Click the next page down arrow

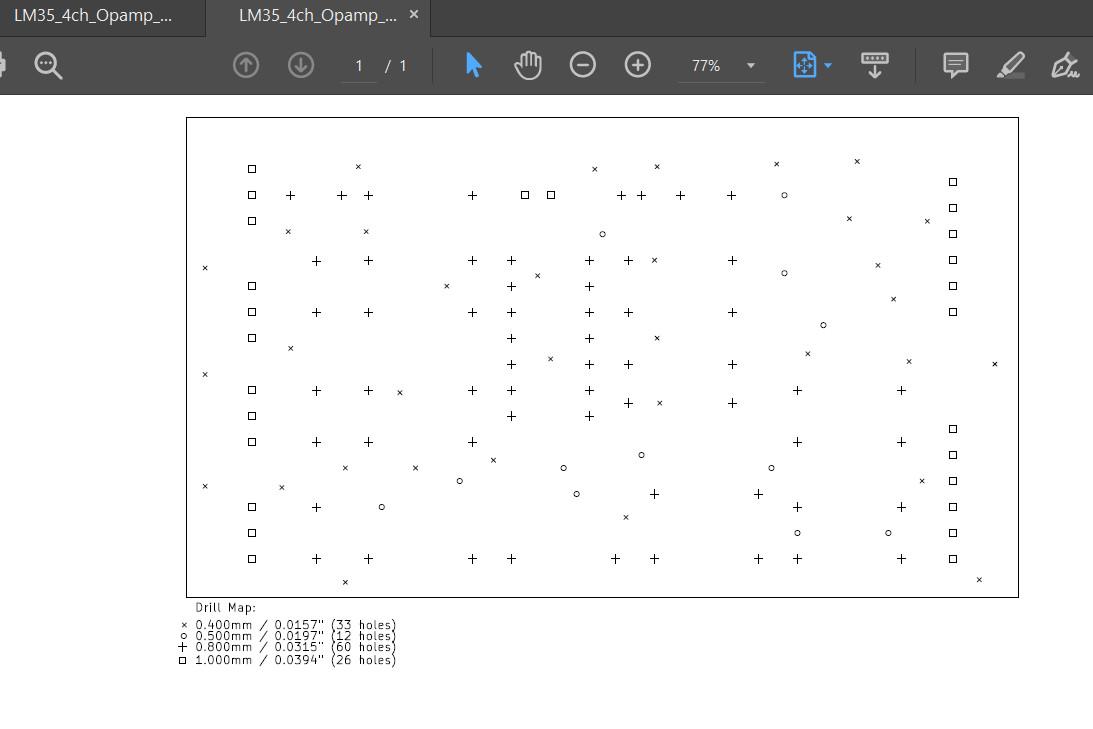(300, 65)
